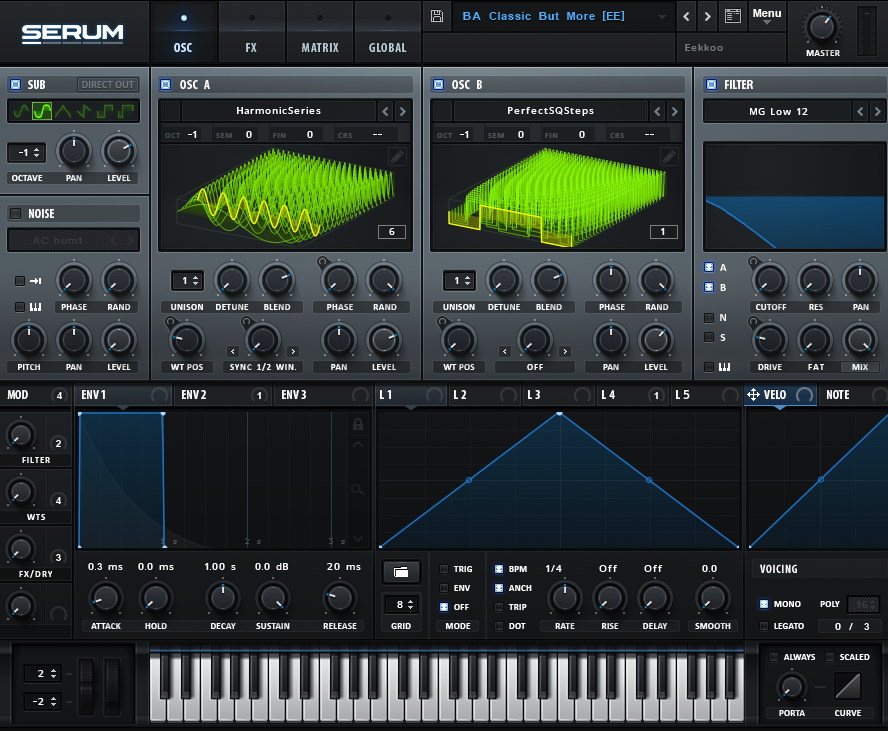
Task: Click the MIX label in filter section
Action: click(860, 367)
